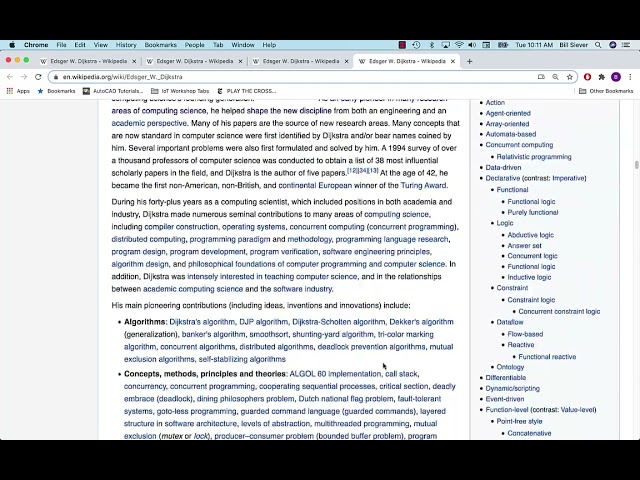Screen dimensions: 640x480
Task: Open the AutoCAD Tutorials bookmark
Action: [x=113, y=91]
